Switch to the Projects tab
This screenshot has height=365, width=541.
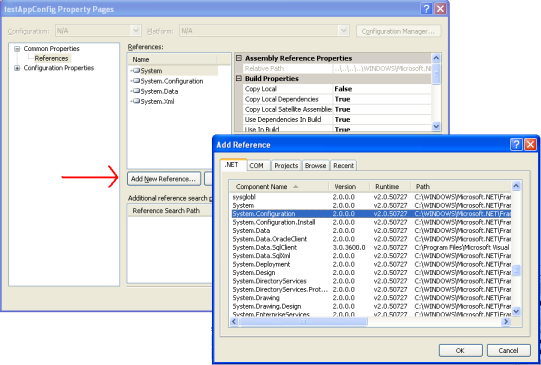click(x=286, y=166)
